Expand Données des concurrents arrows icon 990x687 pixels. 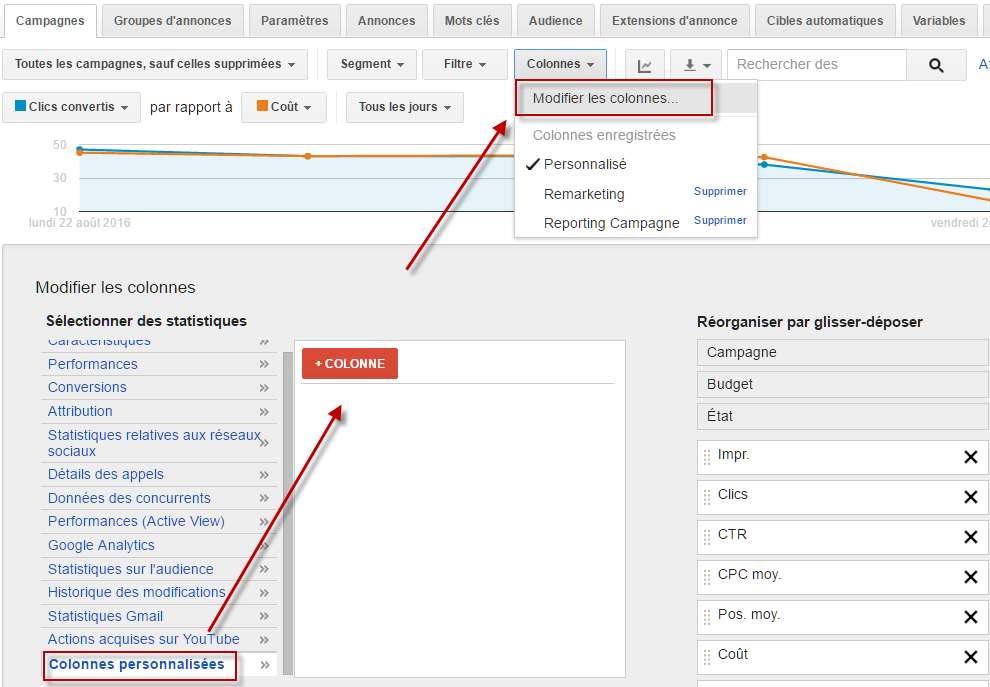pos(265,498)
